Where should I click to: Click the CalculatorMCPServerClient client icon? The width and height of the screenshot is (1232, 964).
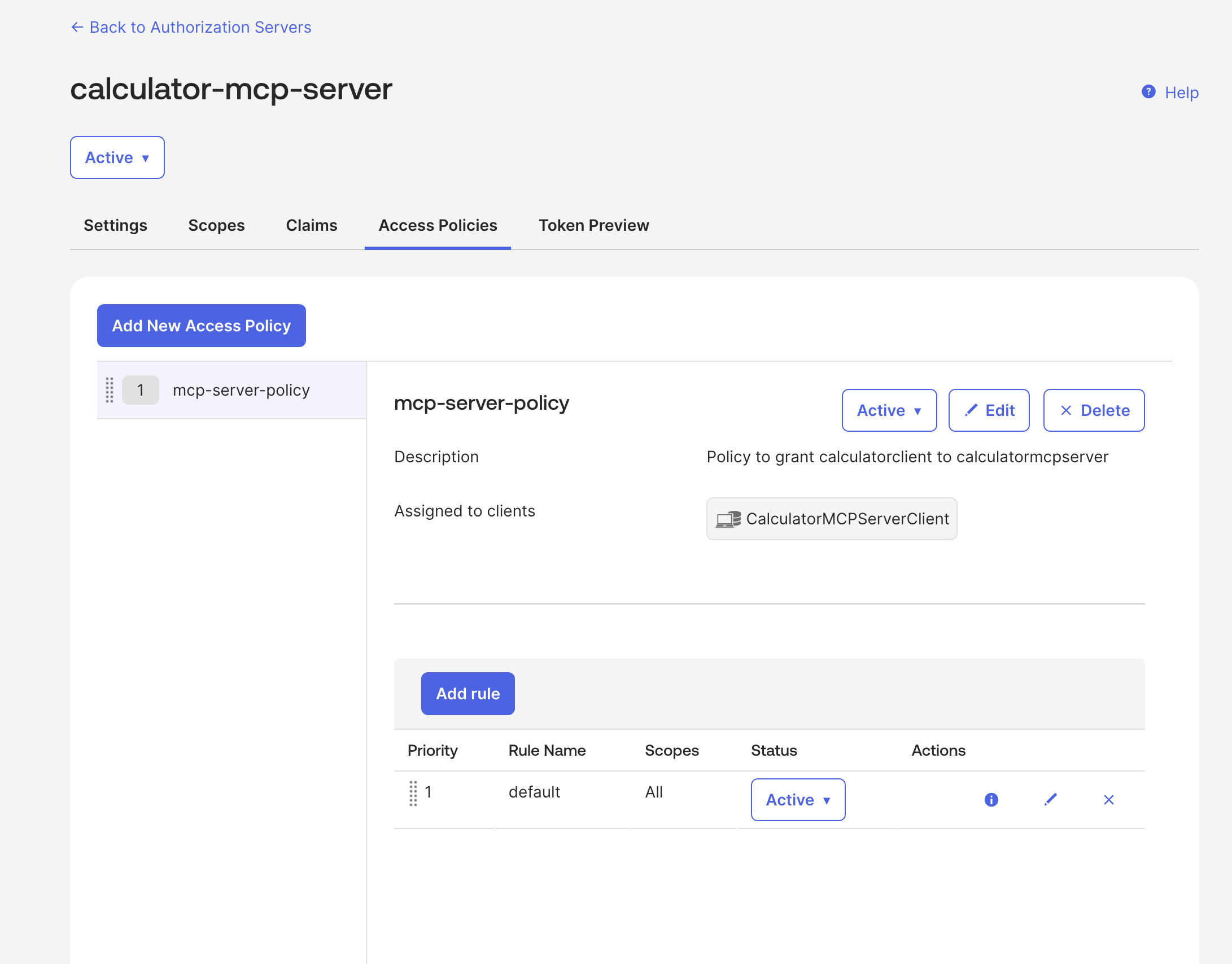(x=728, y=519)
